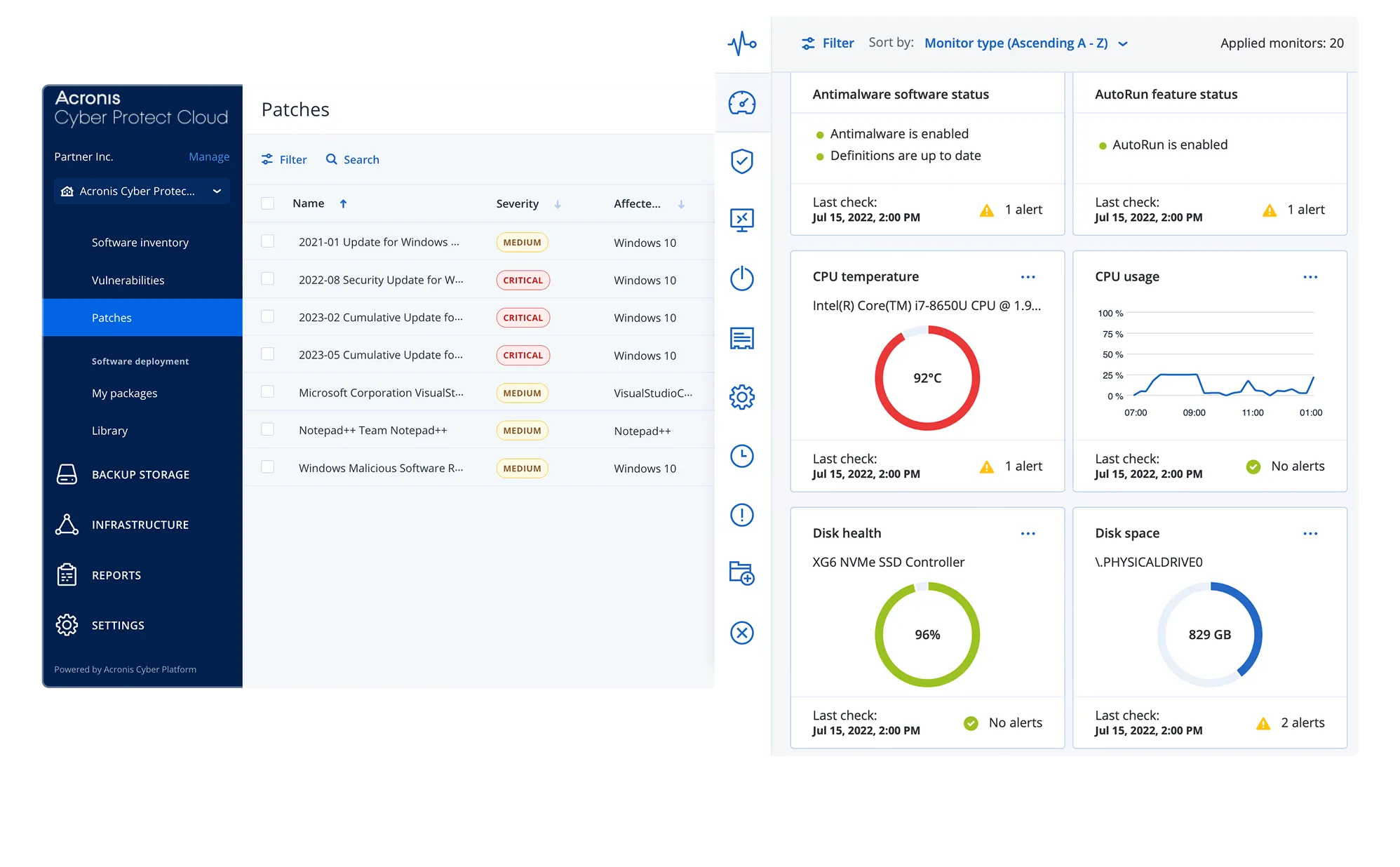This screenshot has width=1400, height=867.
Task: Open the Backup Storage drive icon
Action: pyautogui.click(x=67, y=475)
